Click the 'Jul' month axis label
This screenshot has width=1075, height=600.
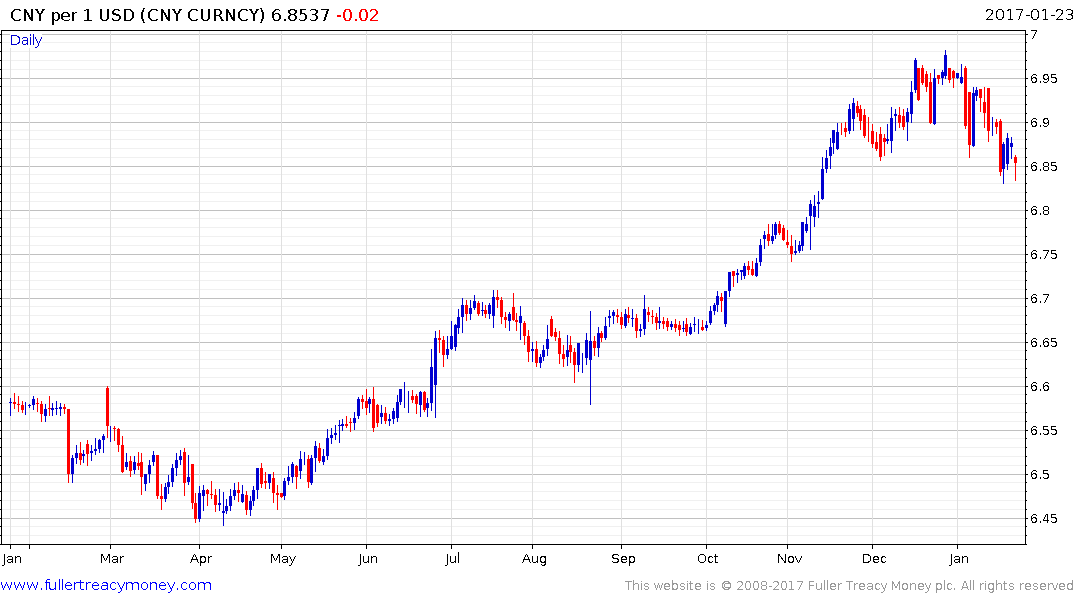[x=452, y=559]
